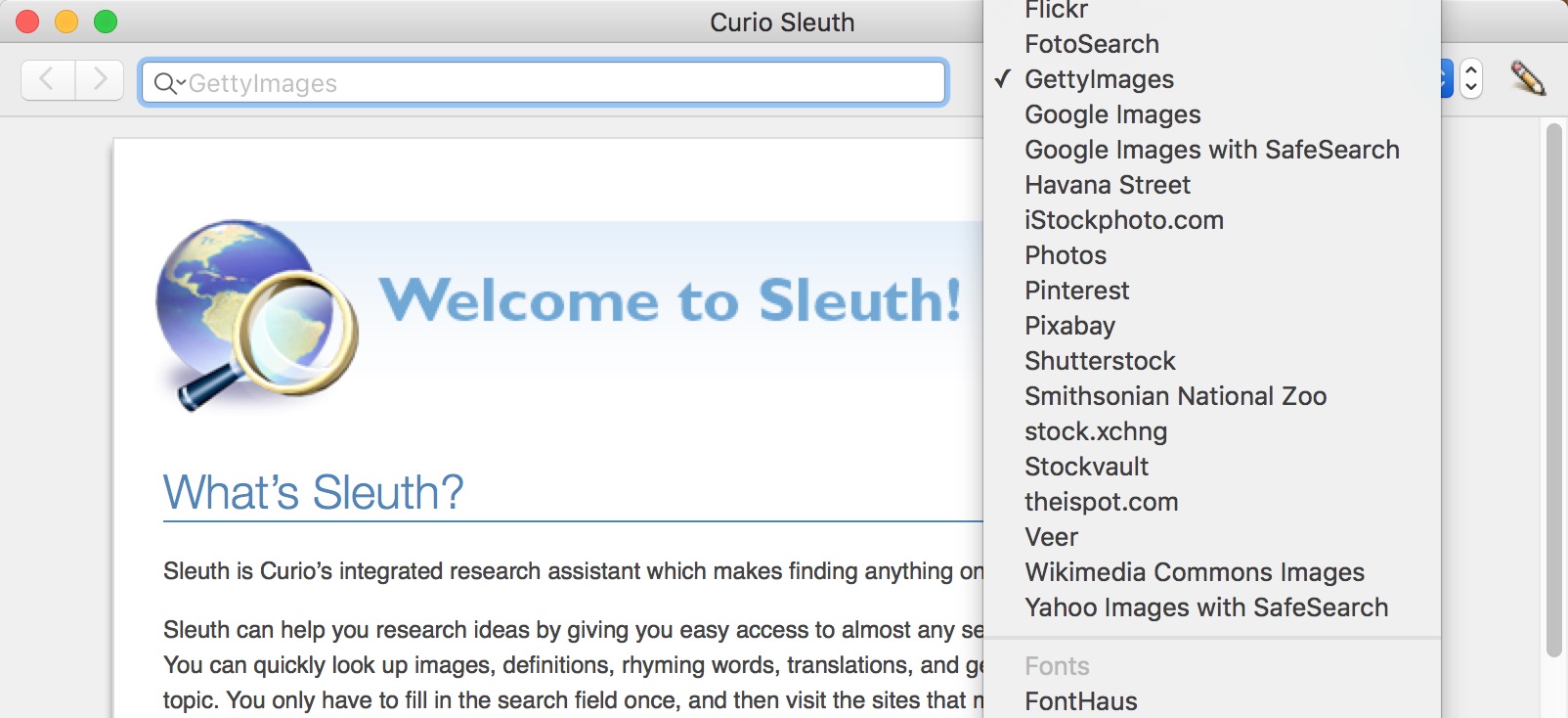The image size is (1568, 718).
Task: Choose iStockphoto.com from the menu
Action: point(1212,220)
